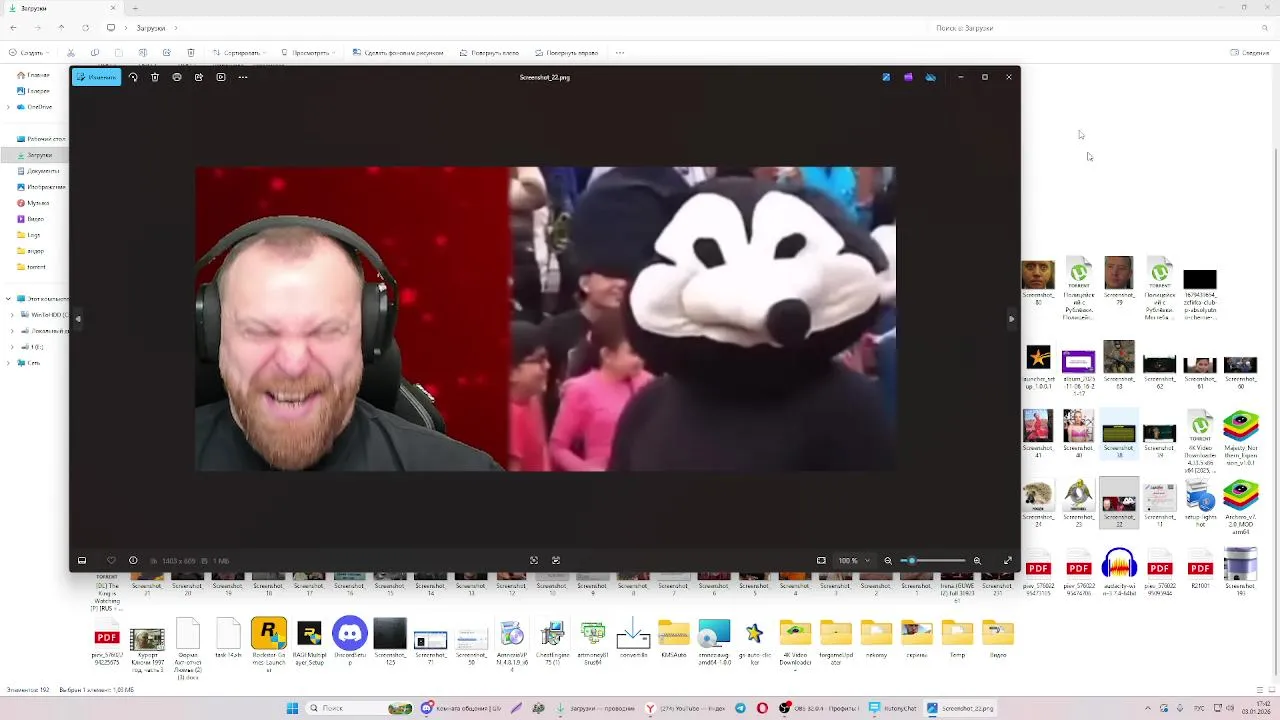The height and width of the screenshot is (720, 1280).
Task: Share the image from Photos toolbar
Action: (199, 77)
